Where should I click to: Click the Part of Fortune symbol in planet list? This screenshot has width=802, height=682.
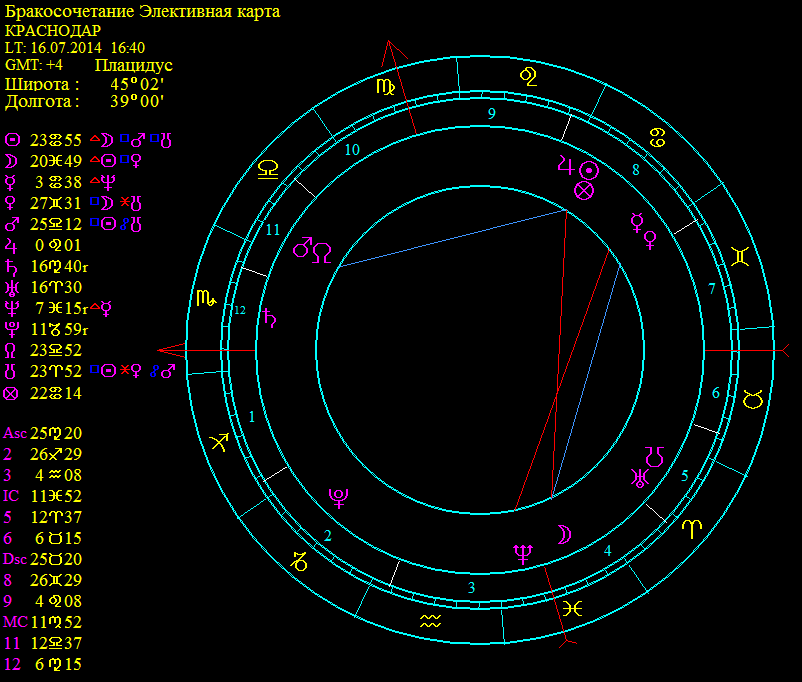click(x=11, y=393)
